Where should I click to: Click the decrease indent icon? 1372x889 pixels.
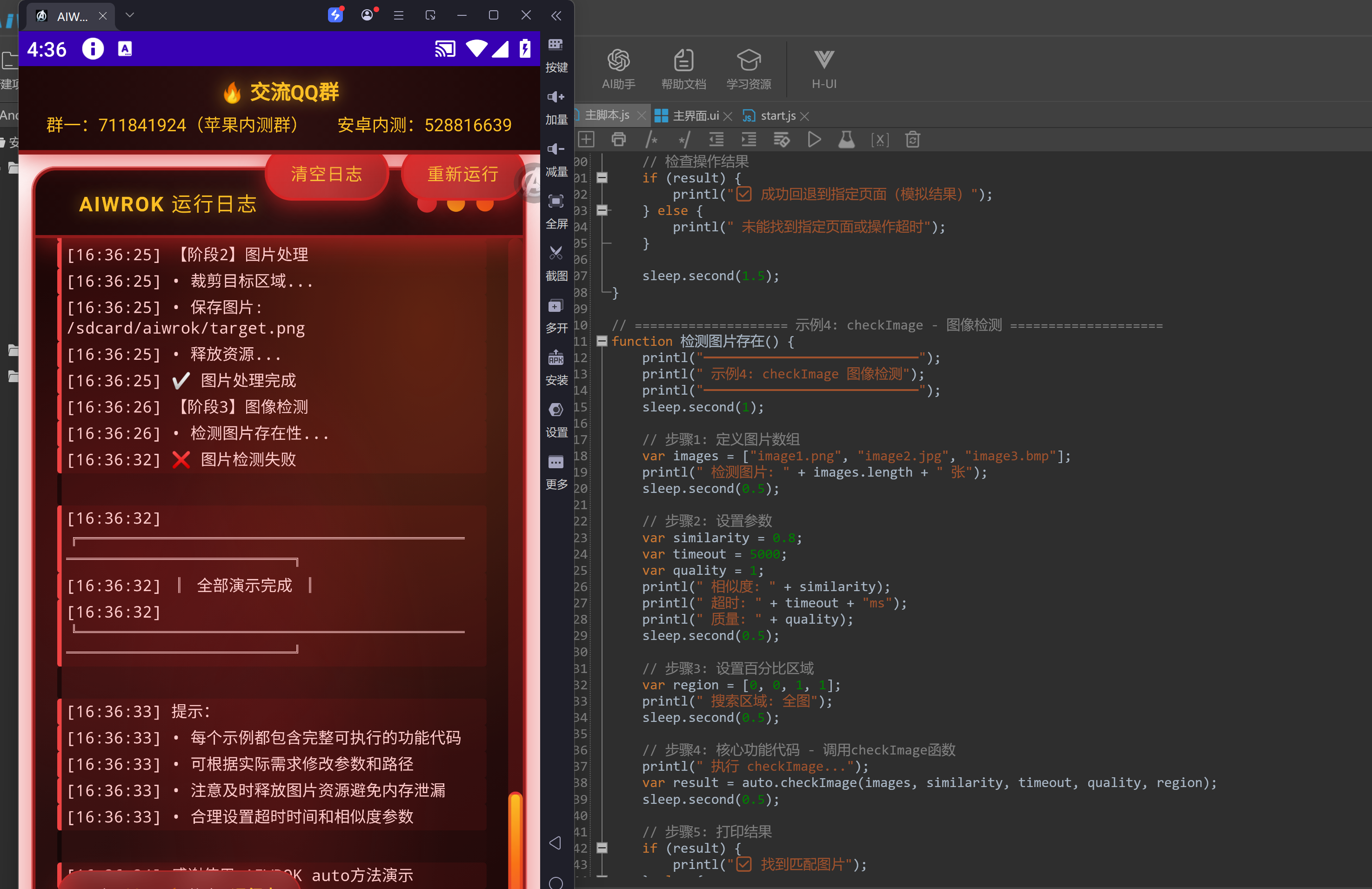coord(716,140)
